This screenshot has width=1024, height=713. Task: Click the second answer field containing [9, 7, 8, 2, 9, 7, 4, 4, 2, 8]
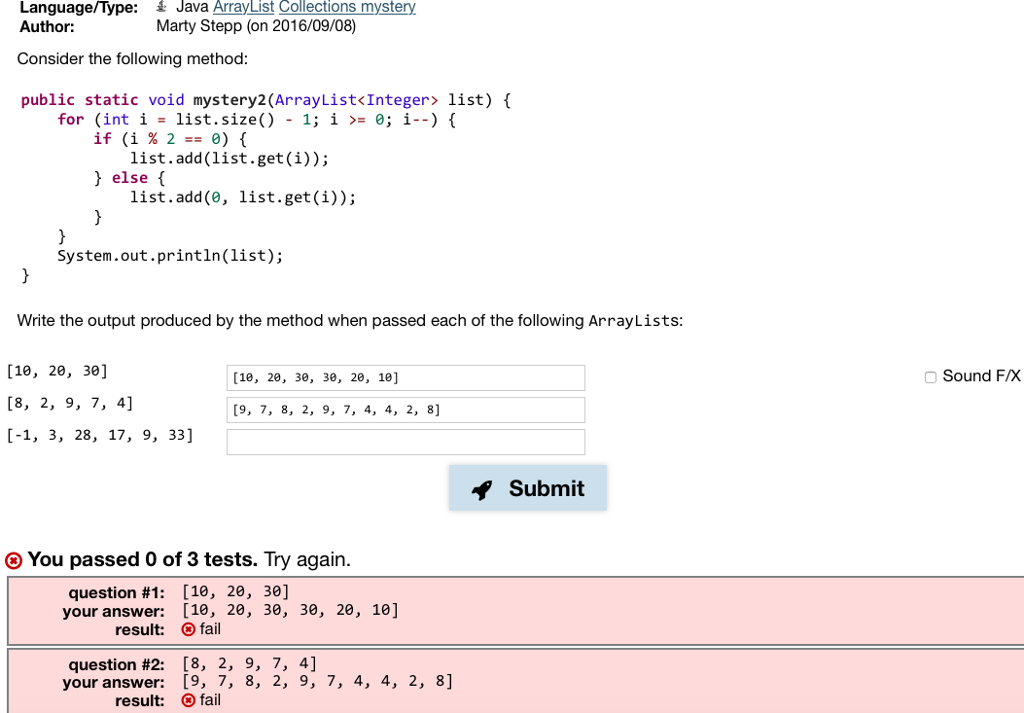tap(405, 409)
